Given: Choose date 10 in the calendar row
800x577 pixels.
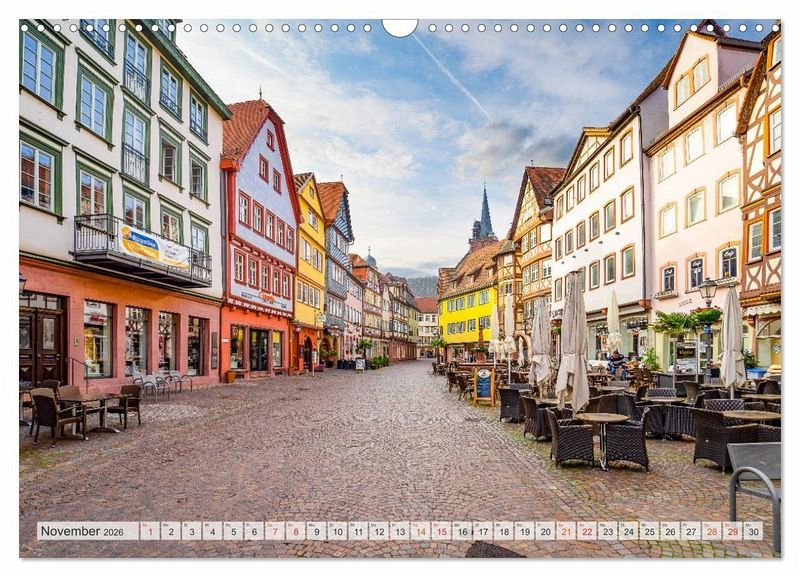Looking at the screenshot, I should tap(337, 531).
